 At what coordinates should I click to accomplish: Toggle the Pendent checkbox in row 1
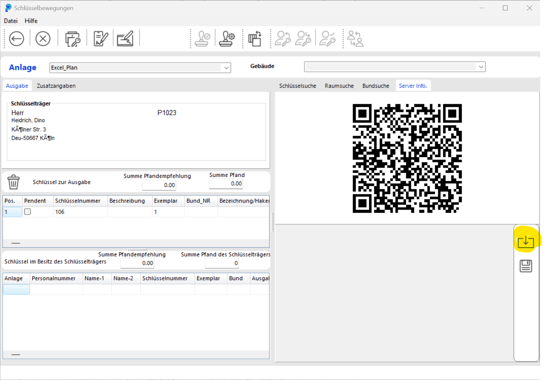point(27,211)
